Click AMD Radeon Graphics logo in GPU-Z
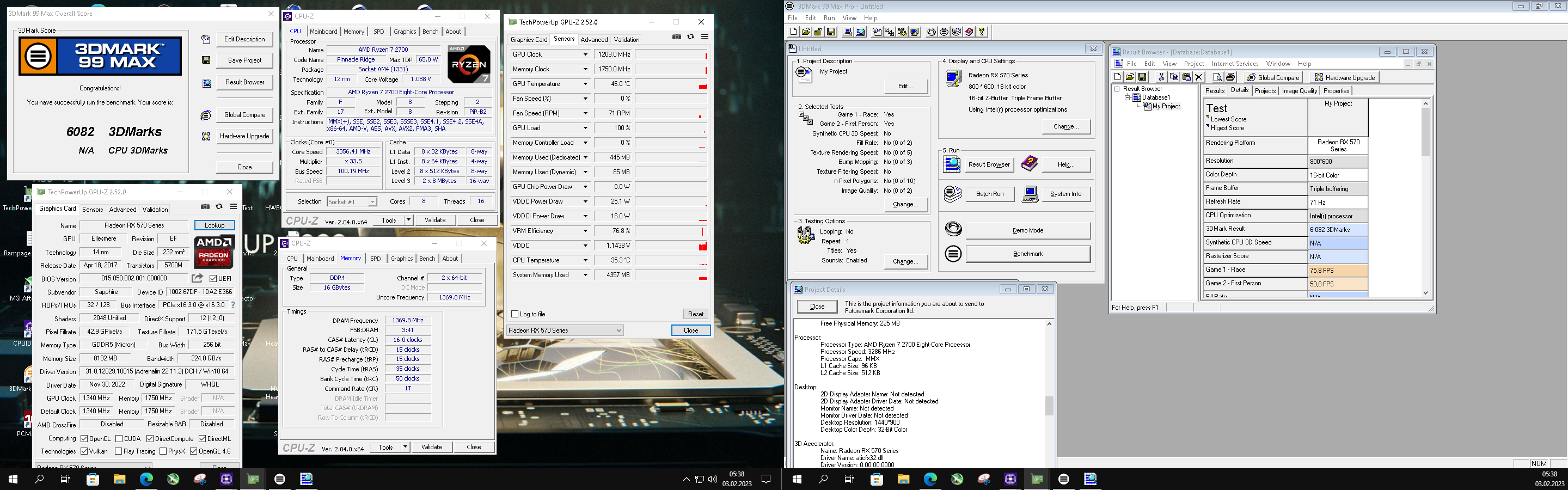 (x=215, y=252)
